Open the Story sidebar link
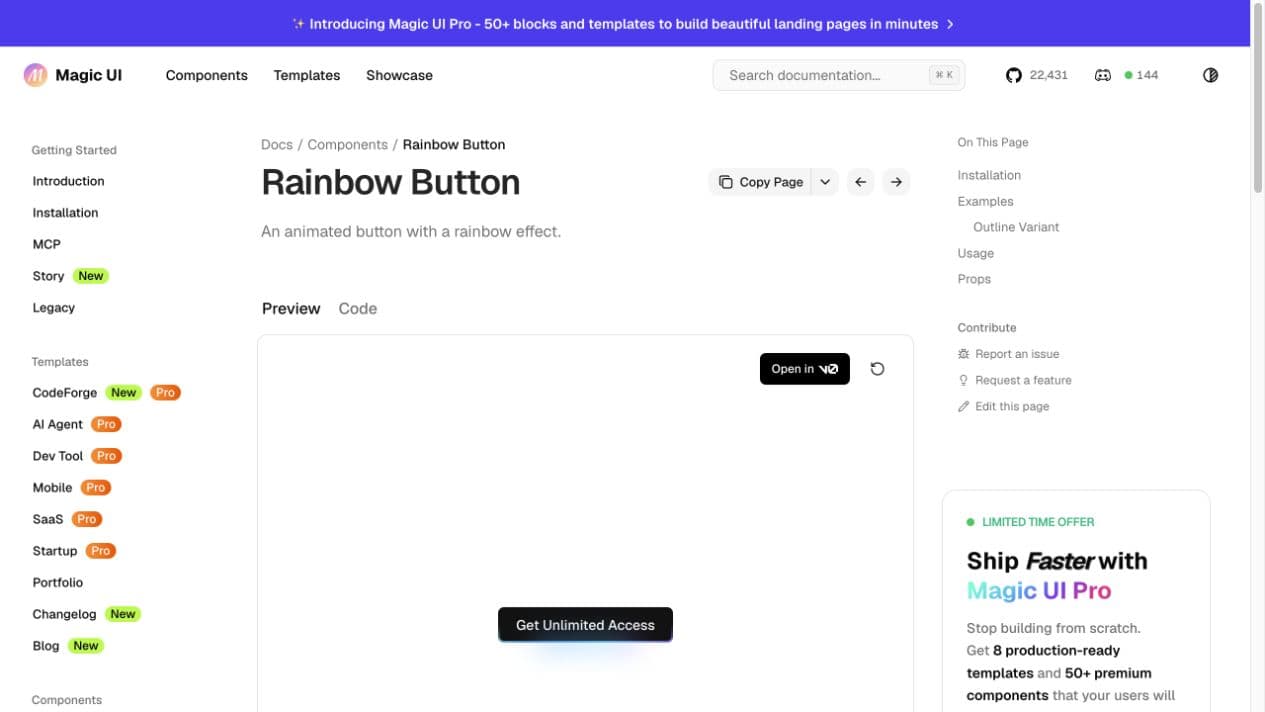 click(48, 276)
